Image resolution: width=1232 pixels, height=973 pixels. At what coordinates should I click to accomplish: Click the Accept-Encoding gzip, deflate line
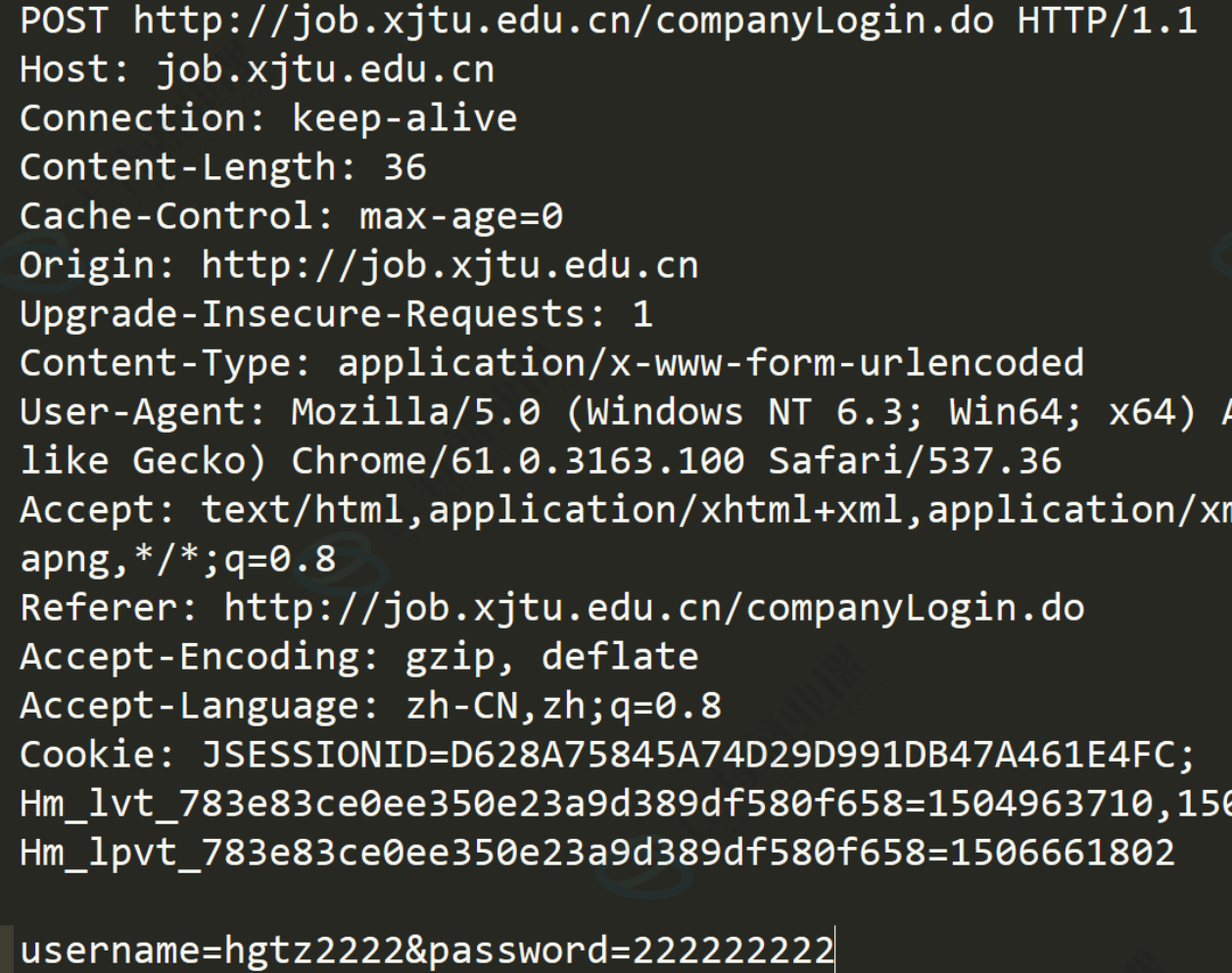[x=358, y=657]
